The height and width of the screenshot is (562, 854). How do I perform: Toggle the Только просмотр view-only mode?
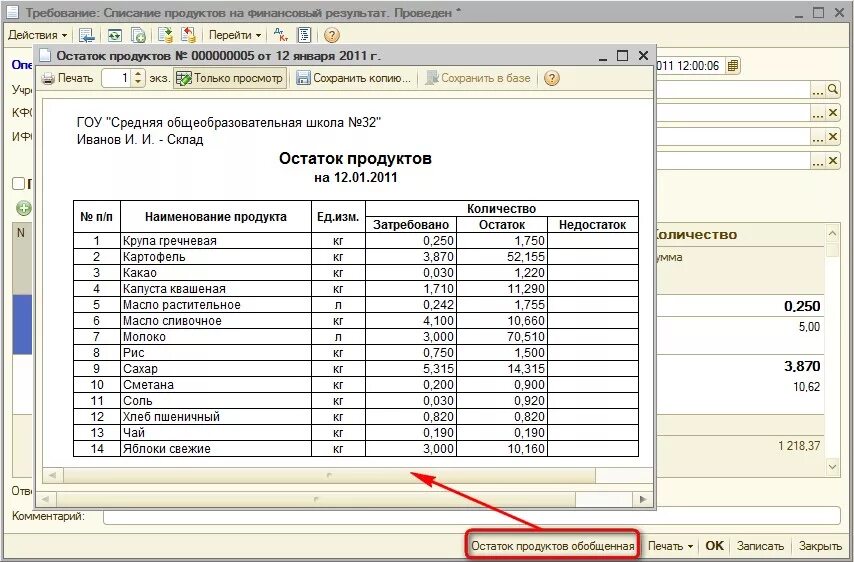coord(230,78)
